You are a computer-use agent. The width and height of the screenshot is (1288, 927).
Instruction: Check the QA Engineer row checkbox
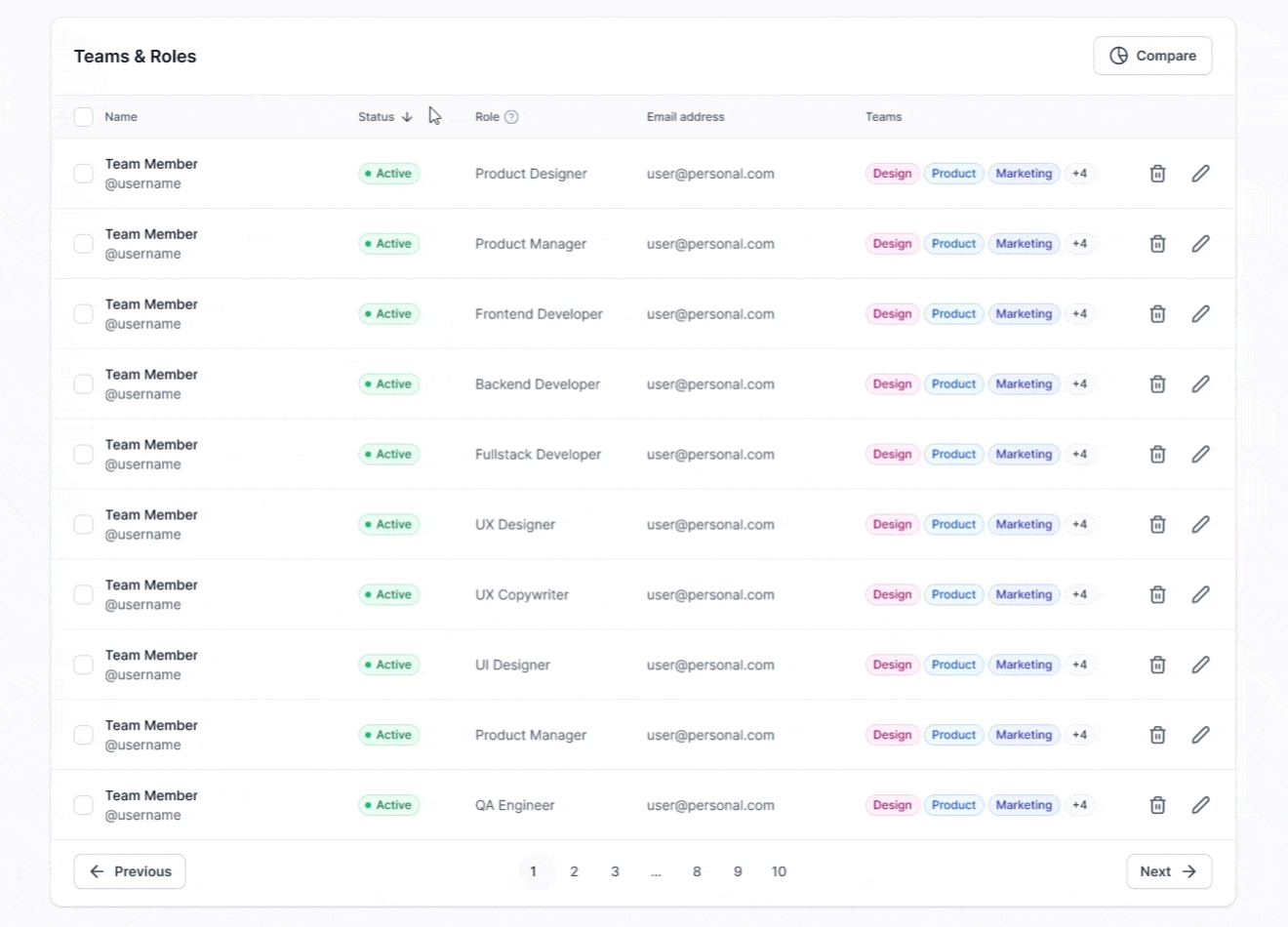point(84,805)
